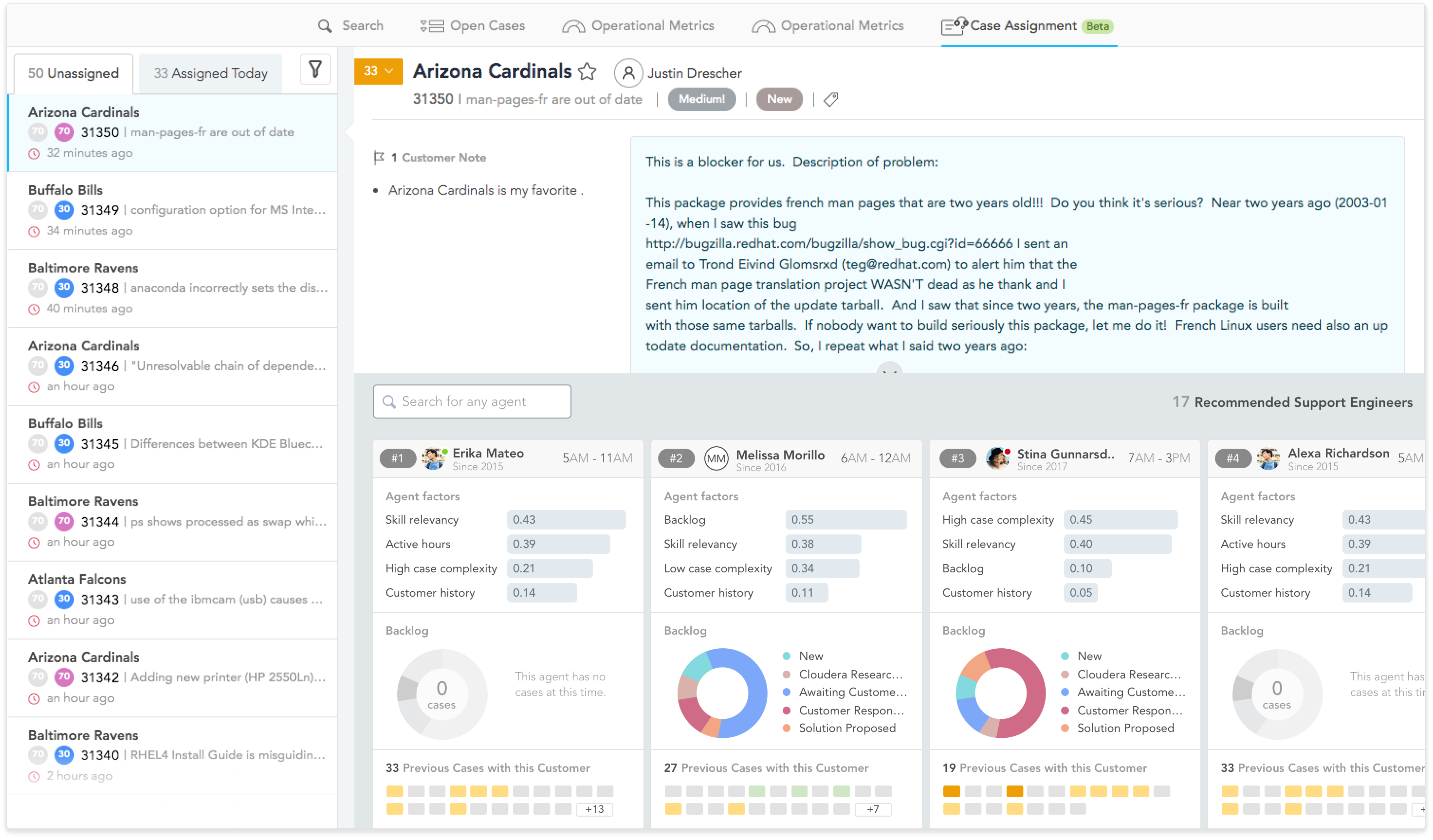Click Melissa Morillo's backlog donut chart
This screenshot has height=840, width=1433.
(722, 694)
